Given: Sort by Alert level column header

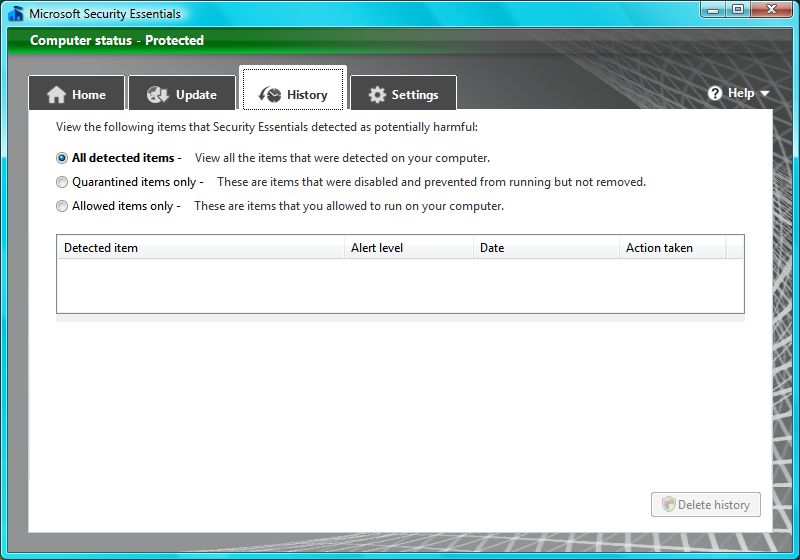Looking at the screenshot, I should click(x=409, y=248).
